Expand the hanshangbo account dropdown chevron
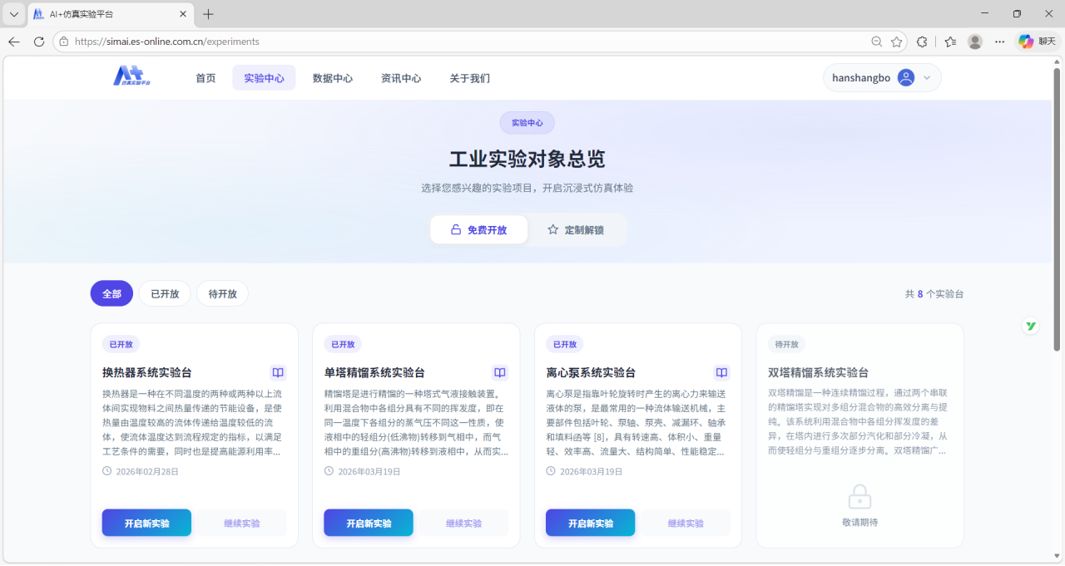The width and height of the screenshot is (1065, 566). tap(926, 77)
